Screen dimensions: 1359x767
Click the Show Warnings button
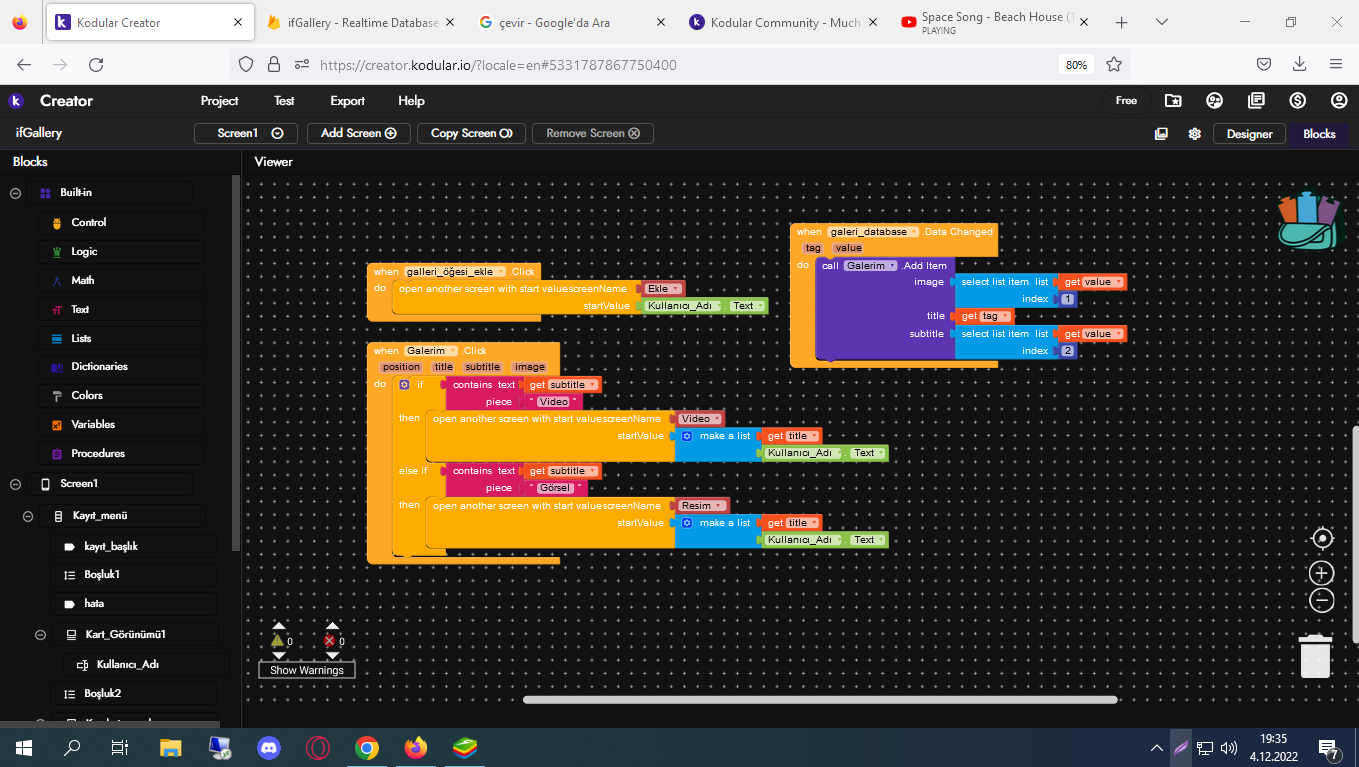click(306, 670)
